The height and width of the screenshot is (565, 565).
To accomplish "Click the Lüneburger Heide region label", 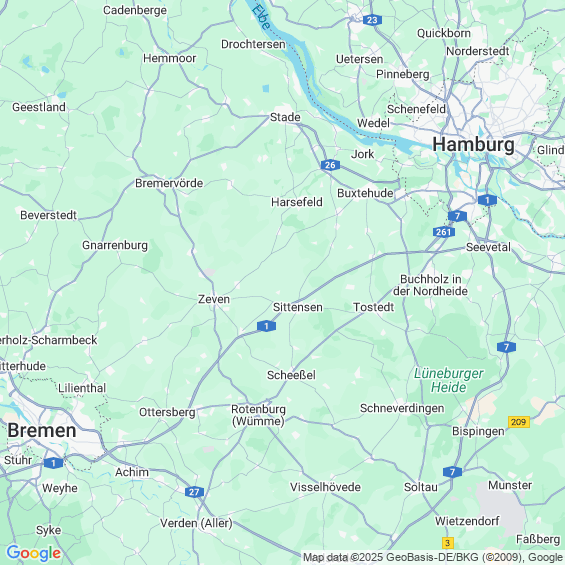I will pos(449,381).
